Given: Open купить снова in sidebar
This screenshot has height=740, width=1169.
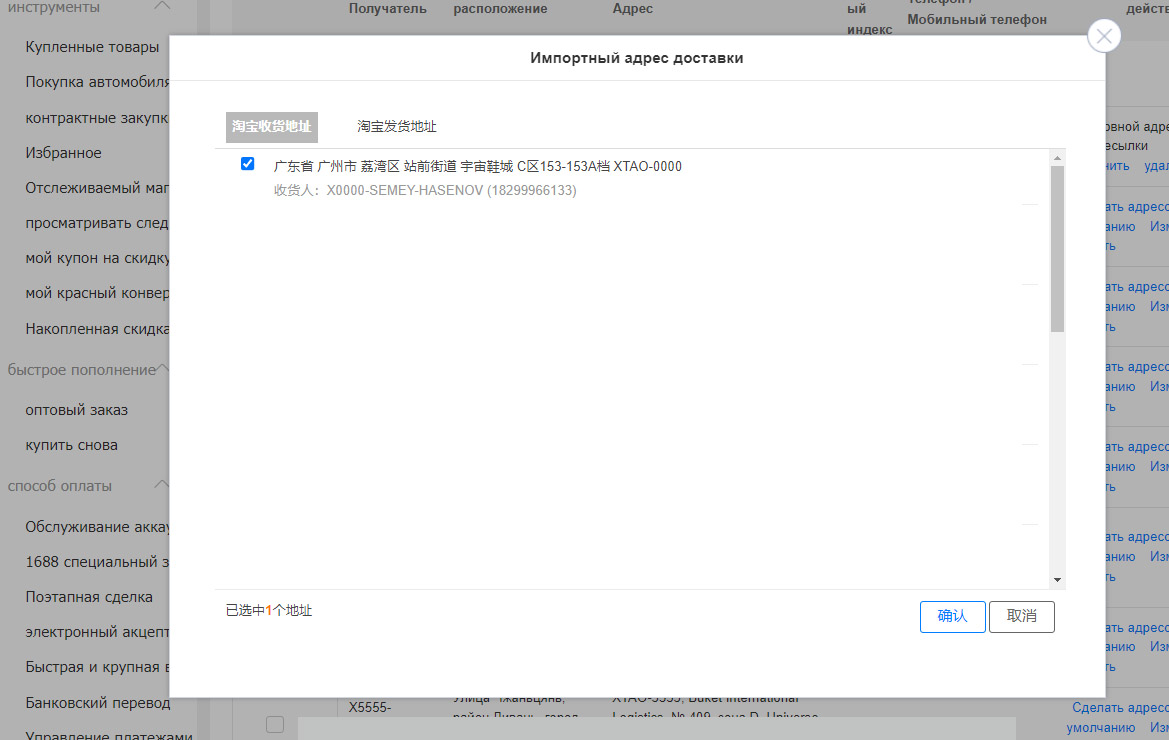Looking at the screenshot, I should click(72, 445).
